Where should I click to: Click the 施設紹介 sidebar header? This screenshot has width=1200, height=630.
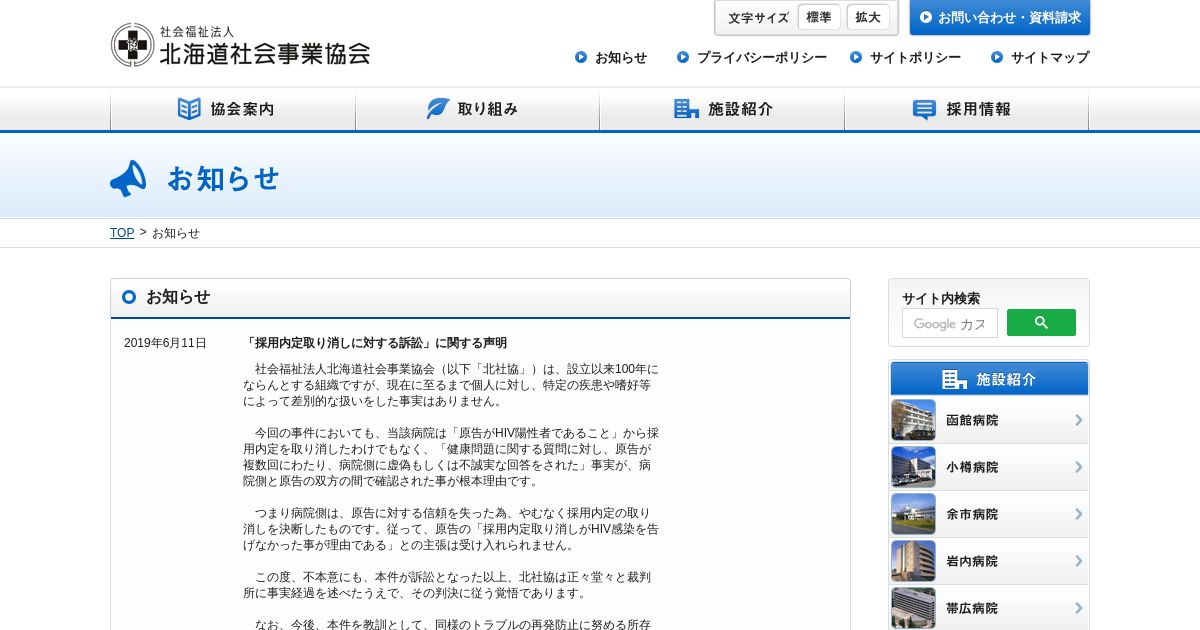(989, 379)
